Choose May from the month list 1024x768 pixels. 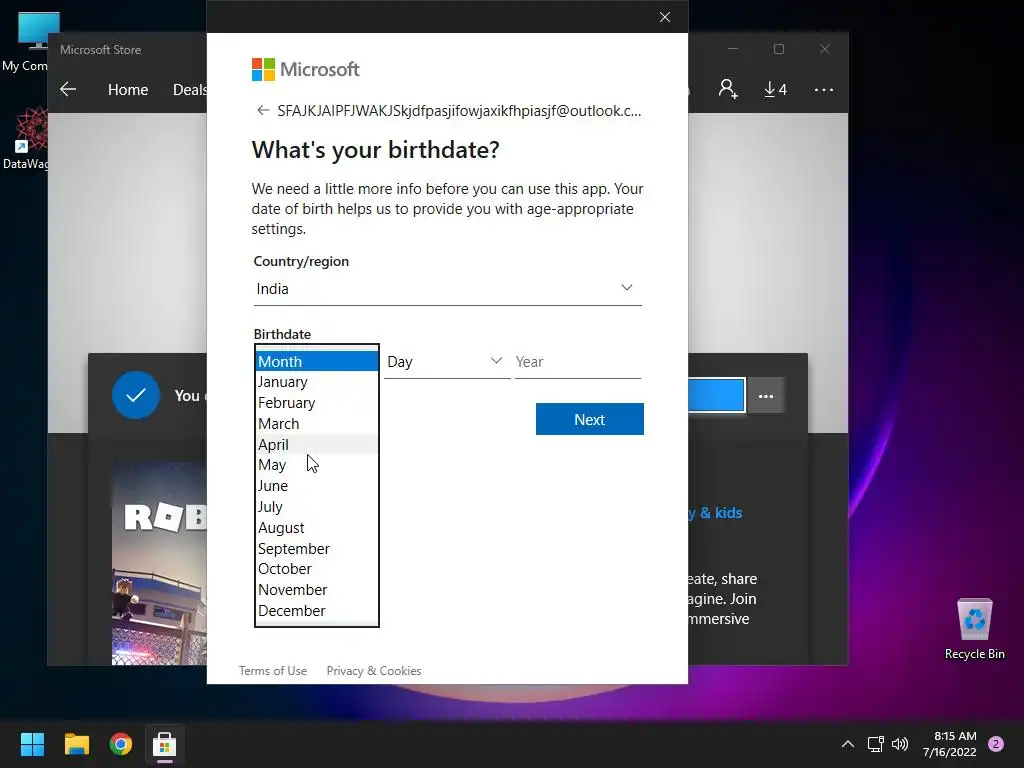[317, 465]
